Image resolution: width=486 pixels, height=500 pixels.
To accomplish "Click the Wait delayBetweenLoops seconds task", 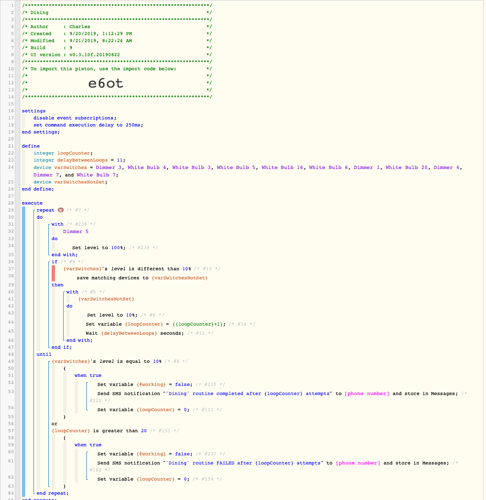I will [135, 333].
